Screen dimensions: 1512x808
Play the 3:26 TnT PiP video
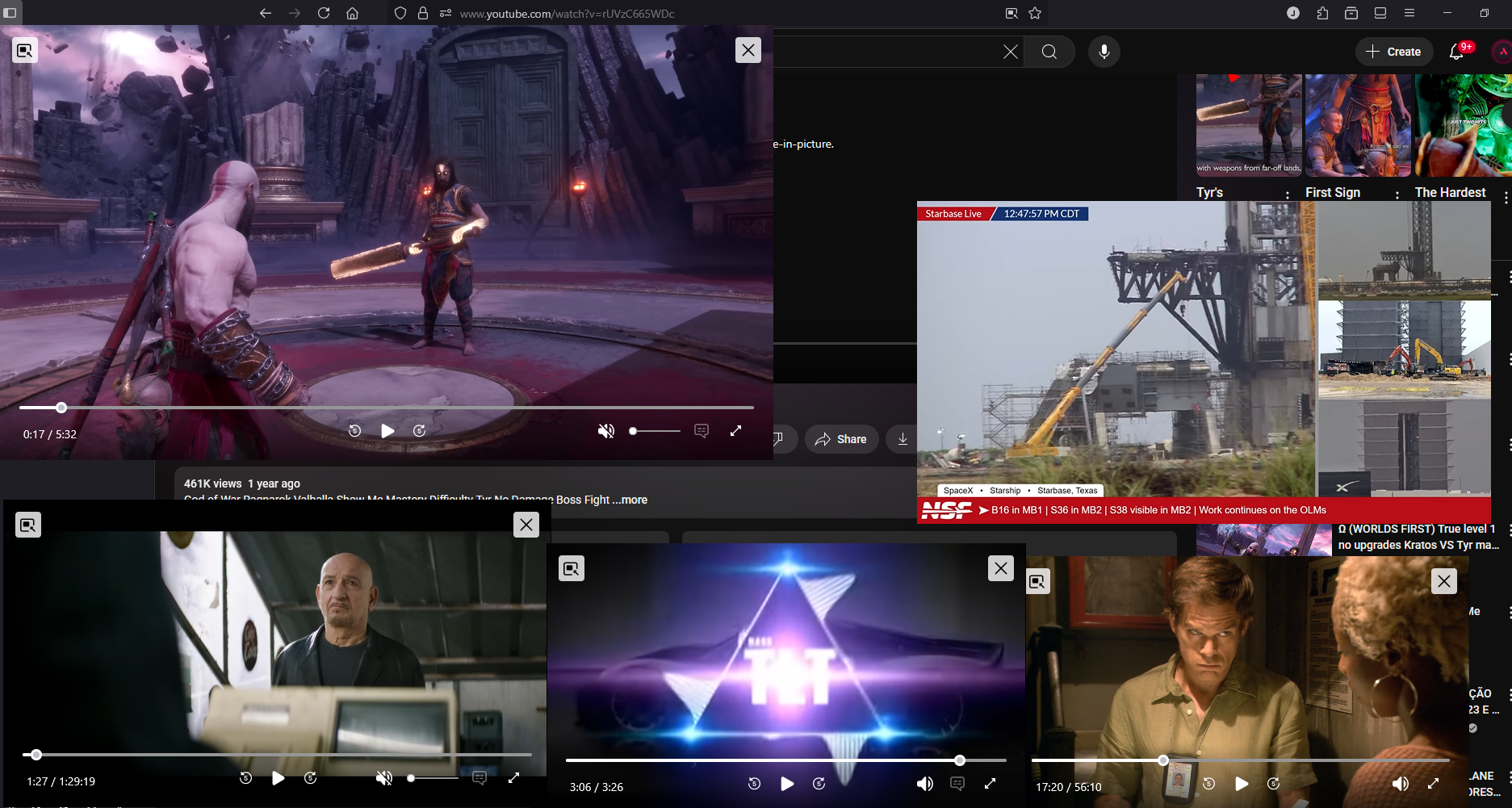coord(787,784)
